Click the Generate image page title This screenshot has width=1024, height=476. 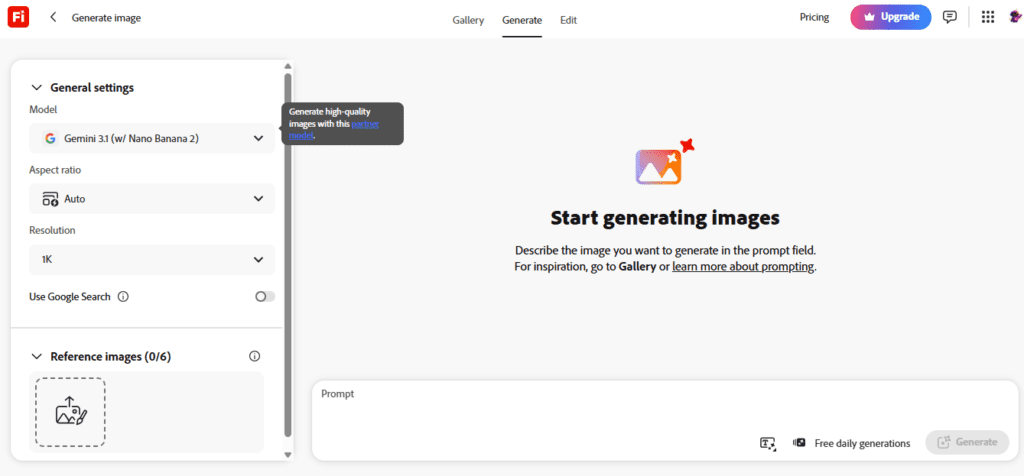click(106, 18)
